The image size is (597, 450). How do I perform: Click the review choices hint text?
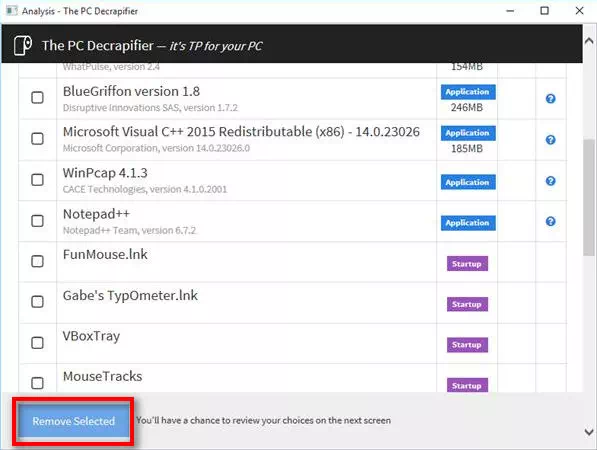(x=263, y=420)
